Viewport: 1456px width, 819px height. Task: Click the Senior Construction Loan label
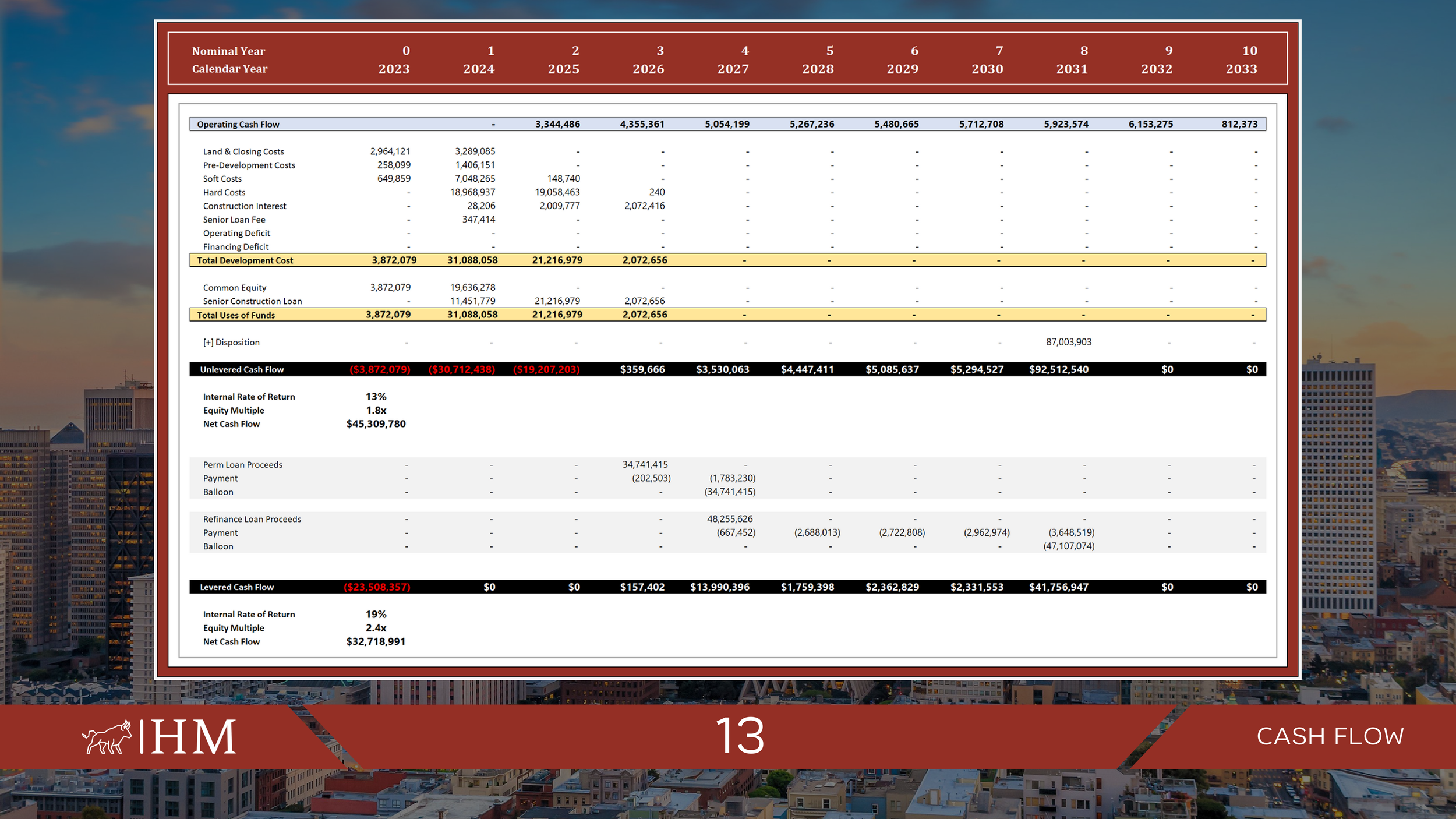252,301
